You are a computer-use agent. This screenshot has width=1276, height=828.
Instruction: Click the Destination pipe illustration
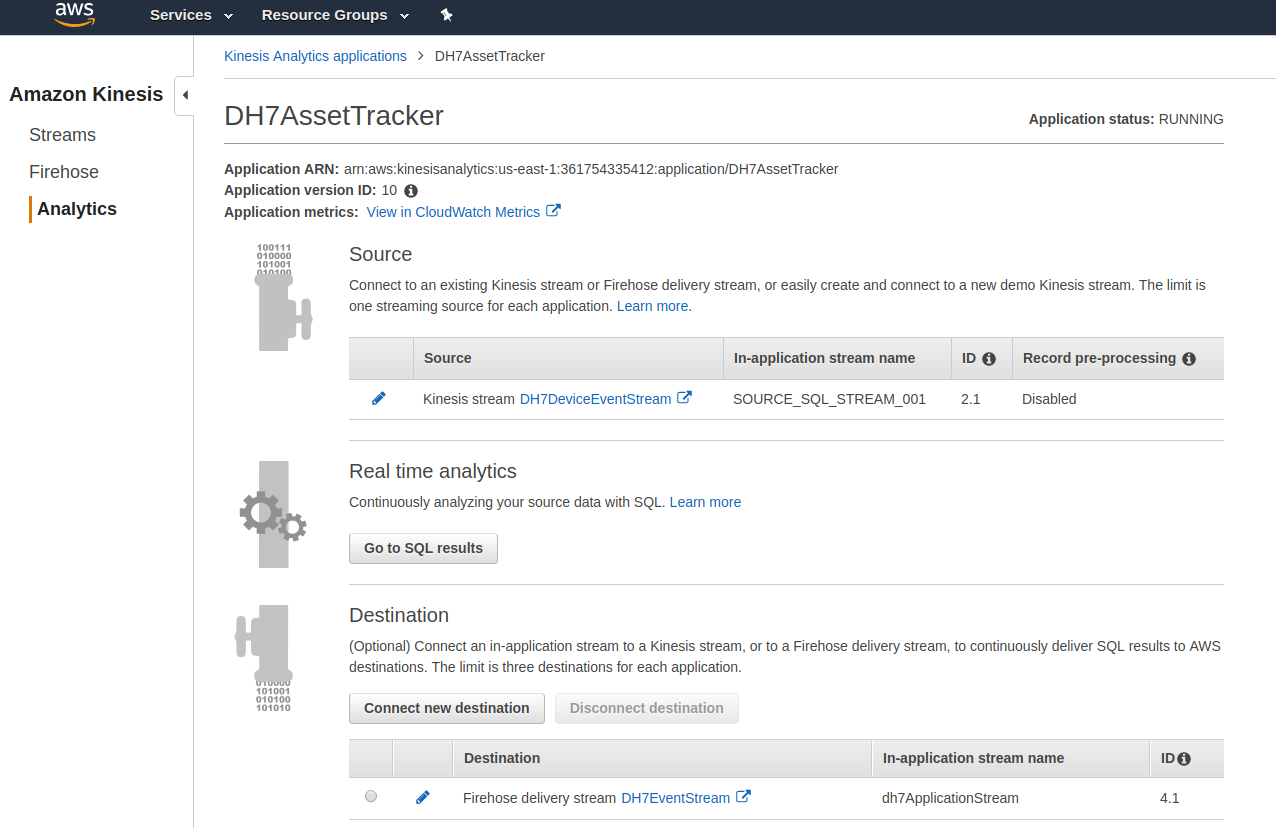(x=264, y=658)
